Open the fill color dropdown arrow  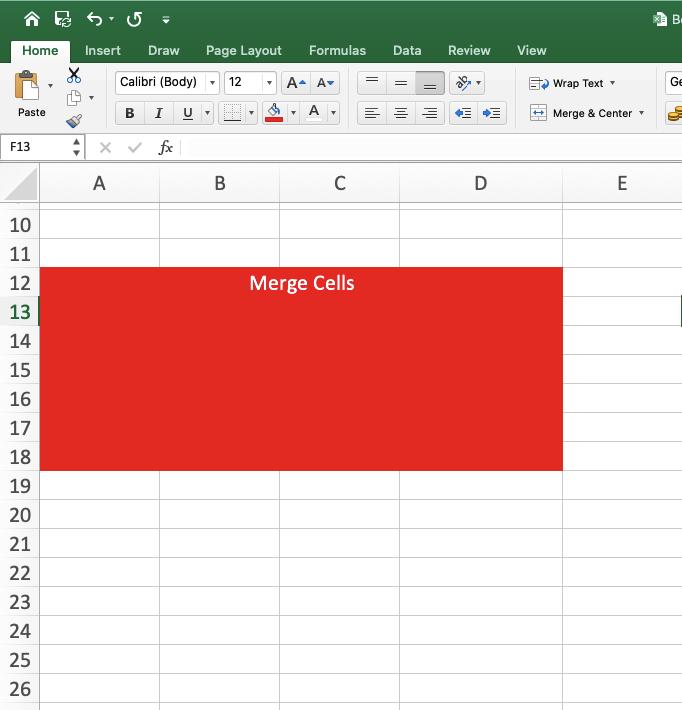[293, 113]
